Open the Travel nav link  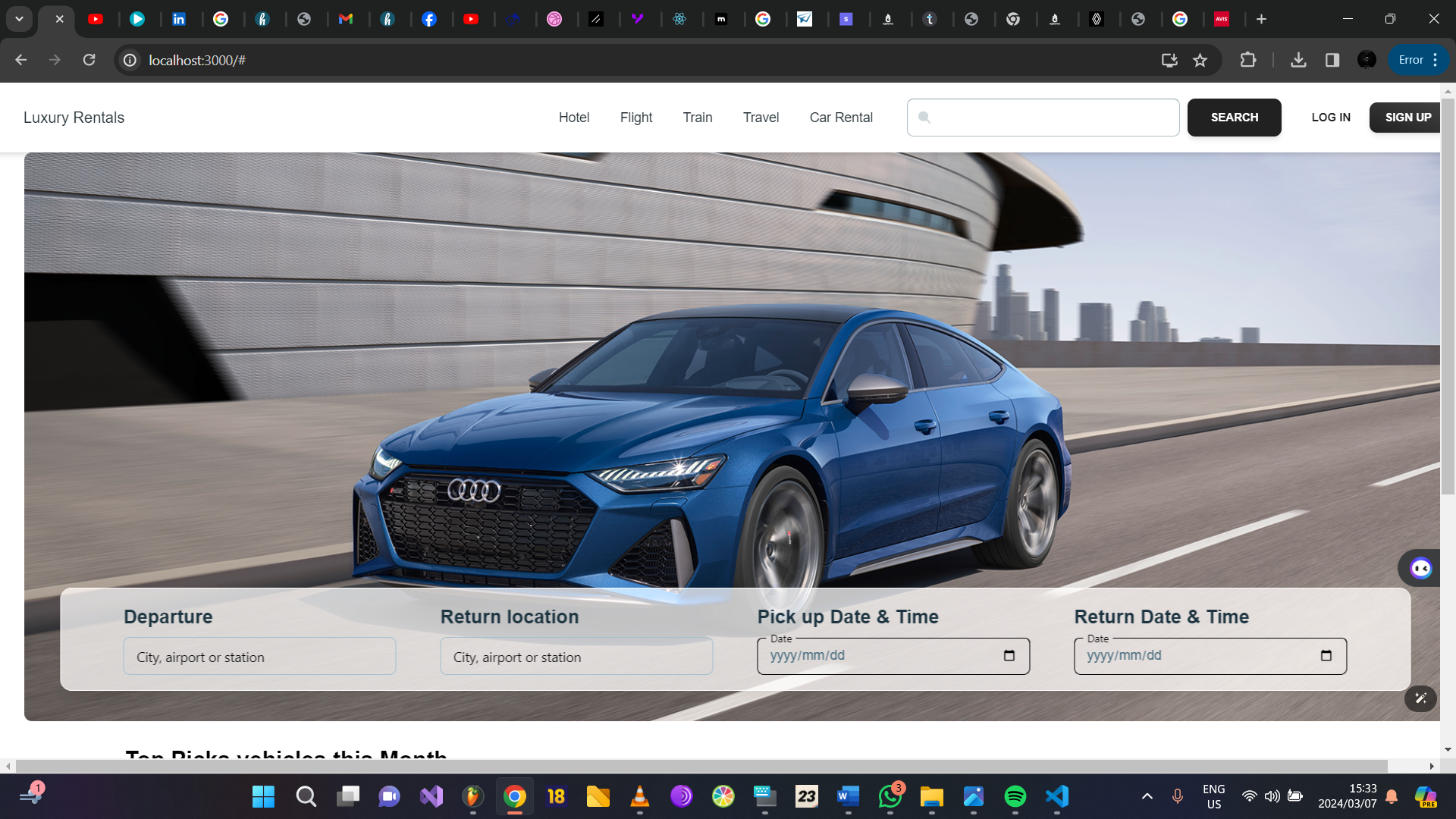click(761, 118)
